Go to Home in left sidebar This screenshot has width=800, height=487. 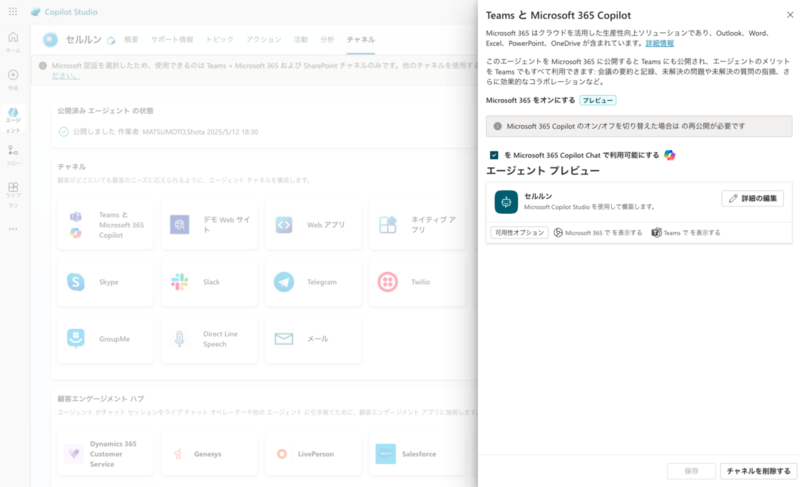pos(13,42)
